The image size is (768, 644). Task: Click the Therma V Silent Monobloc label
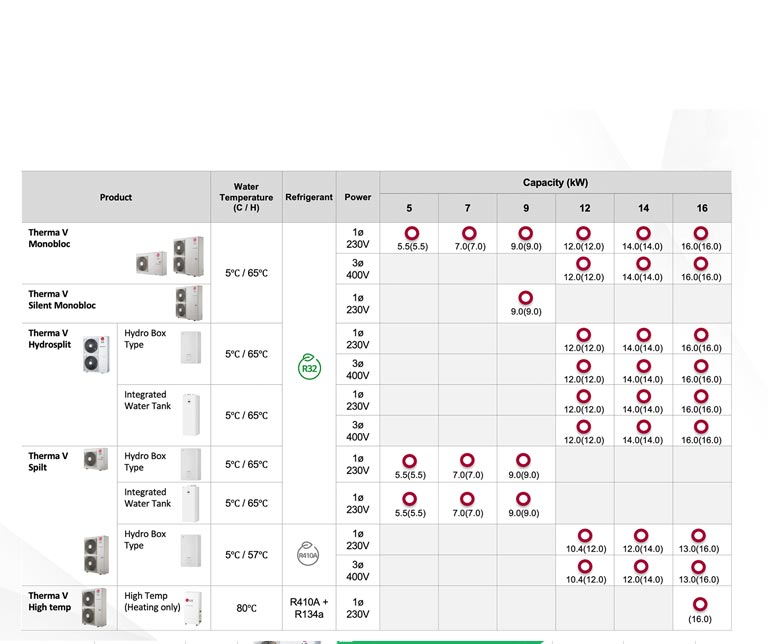pos(62,299)
